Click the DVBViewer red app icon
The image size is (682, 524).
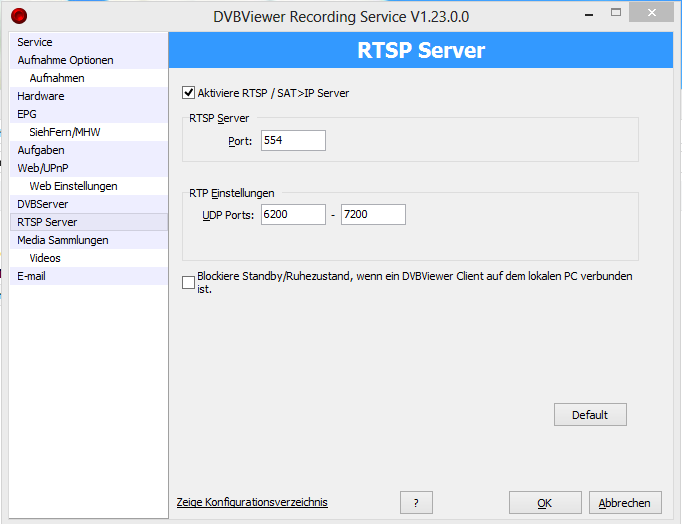coord(18,16)
